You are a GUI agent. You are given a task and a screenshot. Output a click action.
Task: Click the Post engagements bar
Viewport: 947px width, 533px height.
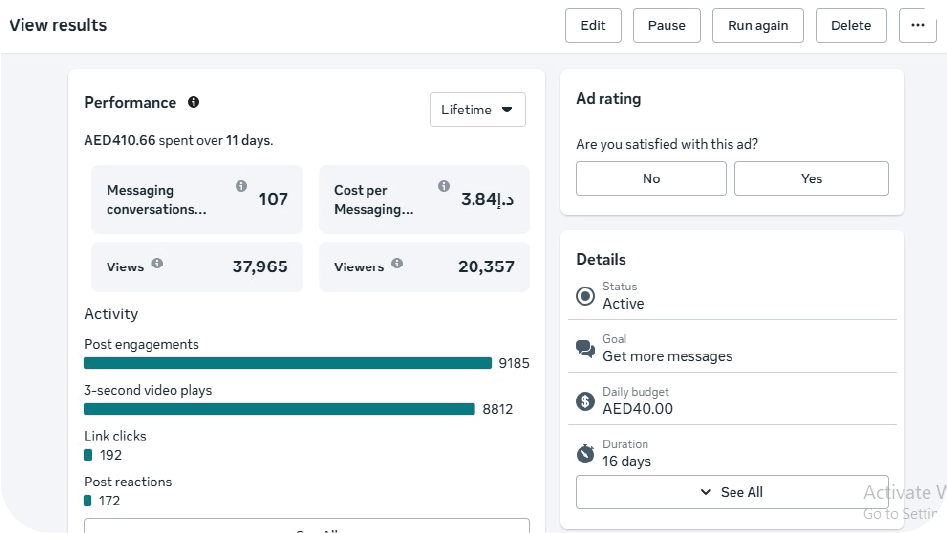[x=288, y=363]
